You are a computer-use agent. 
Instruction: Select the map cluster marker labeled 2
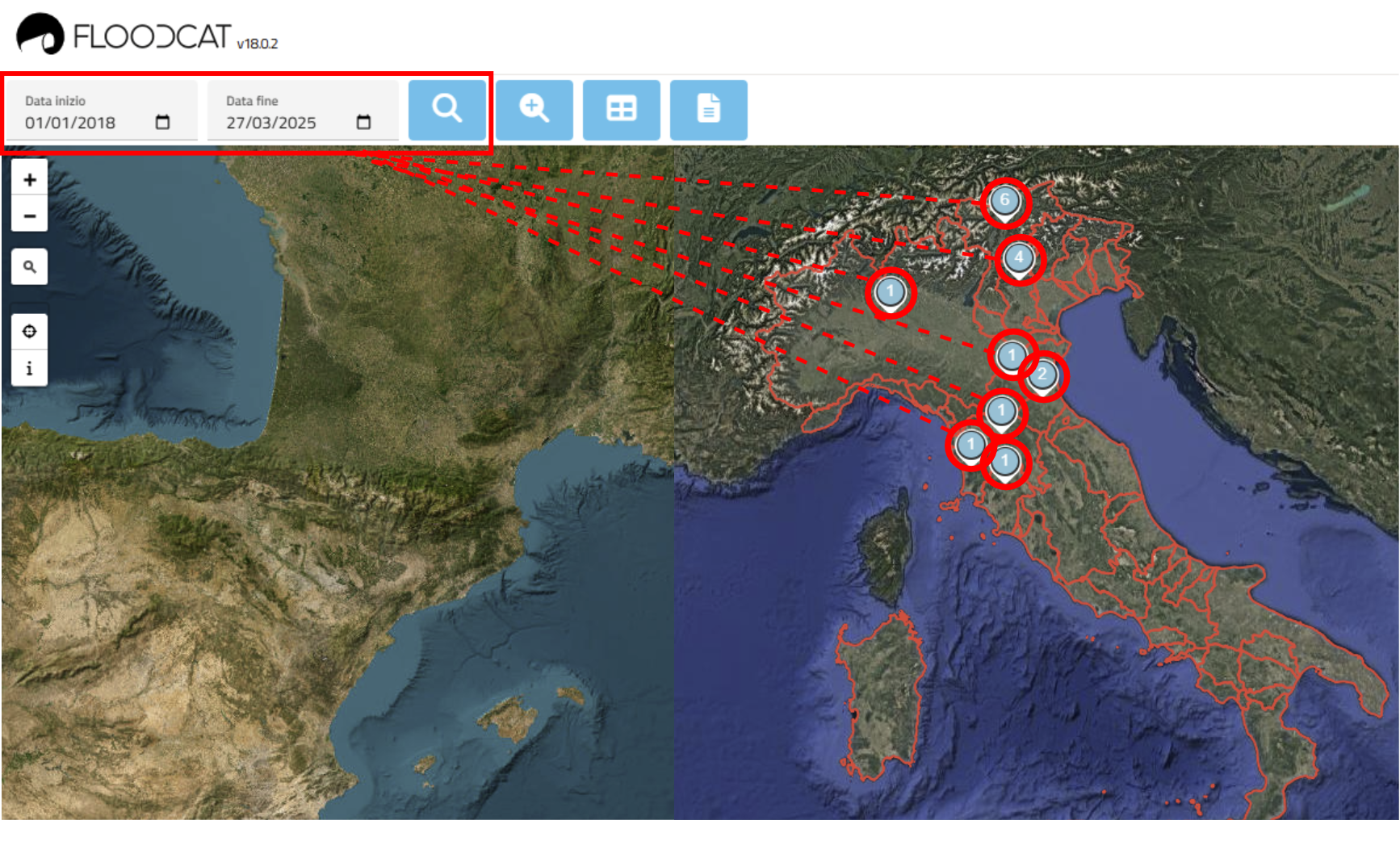(x=1042, y=375)
